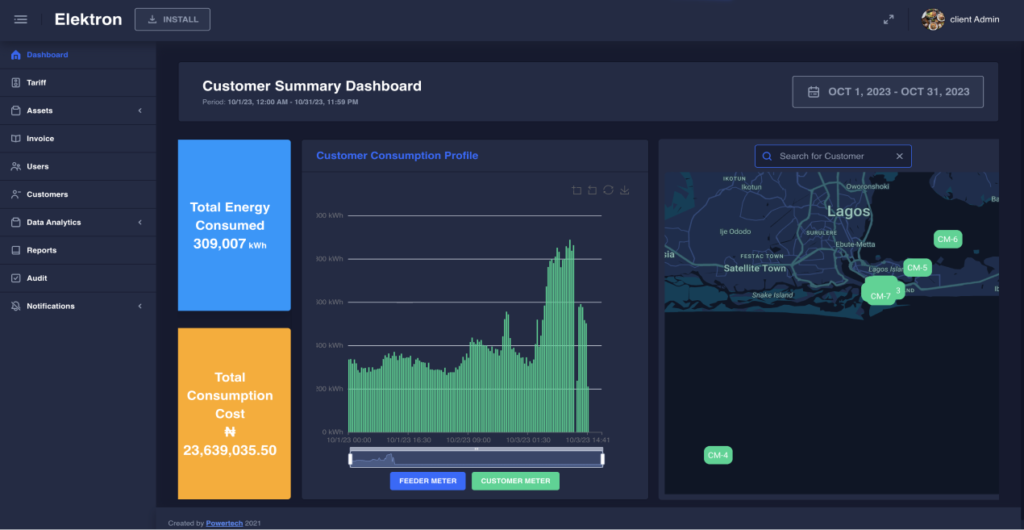The width and height of the screenshot is (1024, 530).
Task: Expand the Data Analytics submenu
Action: tap(140, 222)
